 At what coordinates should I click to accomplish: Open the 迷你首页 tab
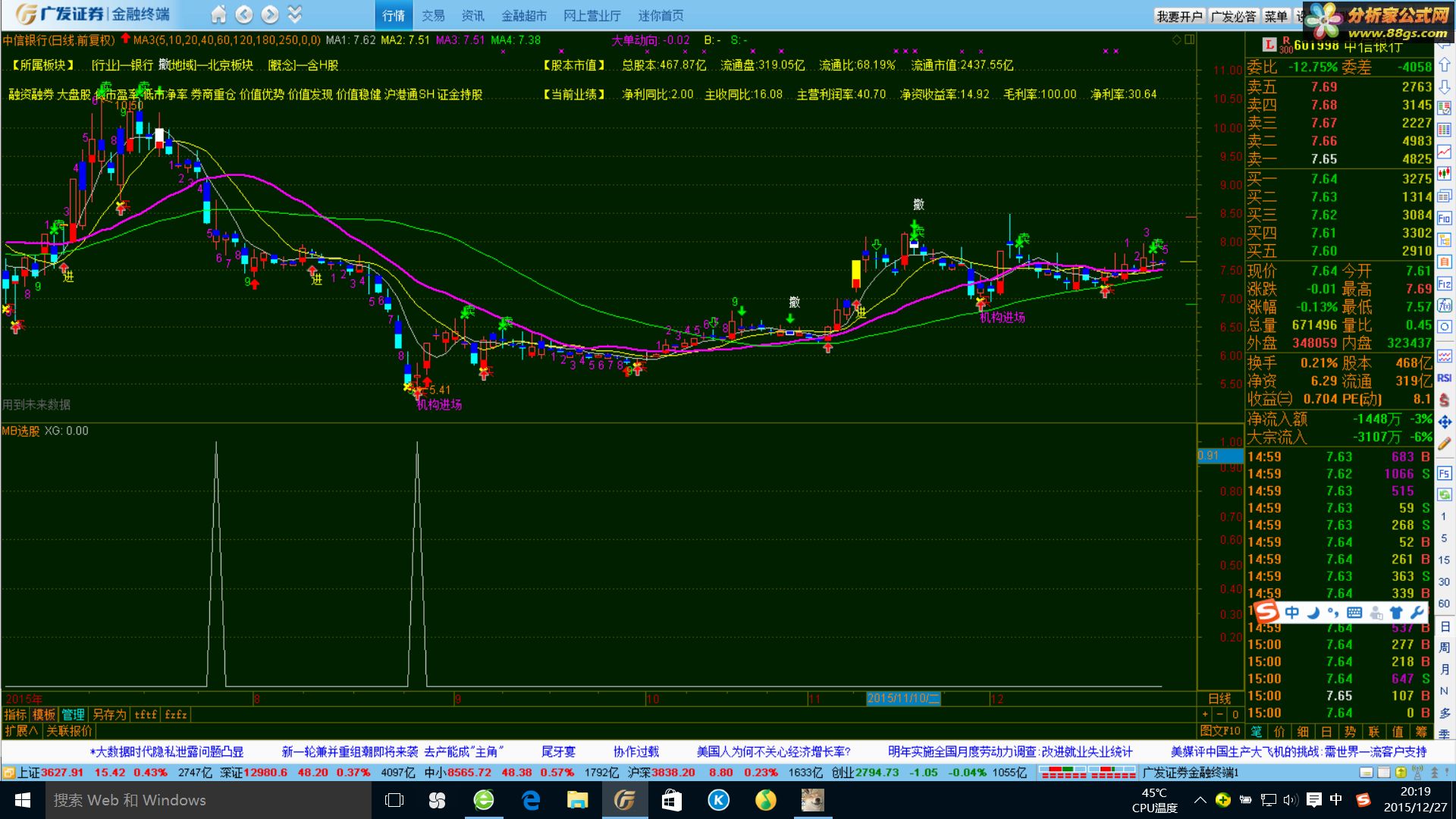(x=661, y=15)
